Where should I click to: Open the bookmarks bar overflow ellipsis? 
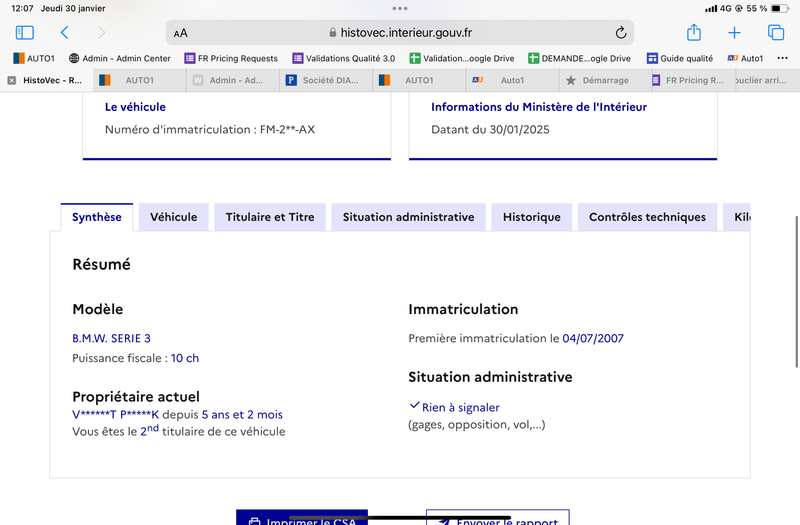(x=782, y=58)
